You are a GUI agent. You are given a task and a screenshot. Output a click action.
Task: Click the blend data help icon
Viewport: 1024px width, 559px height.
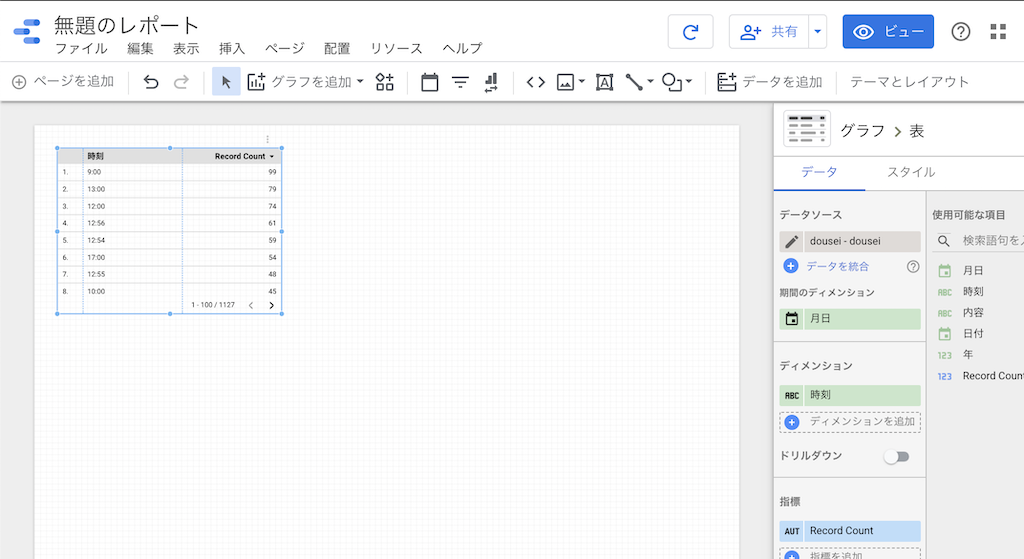913,266
